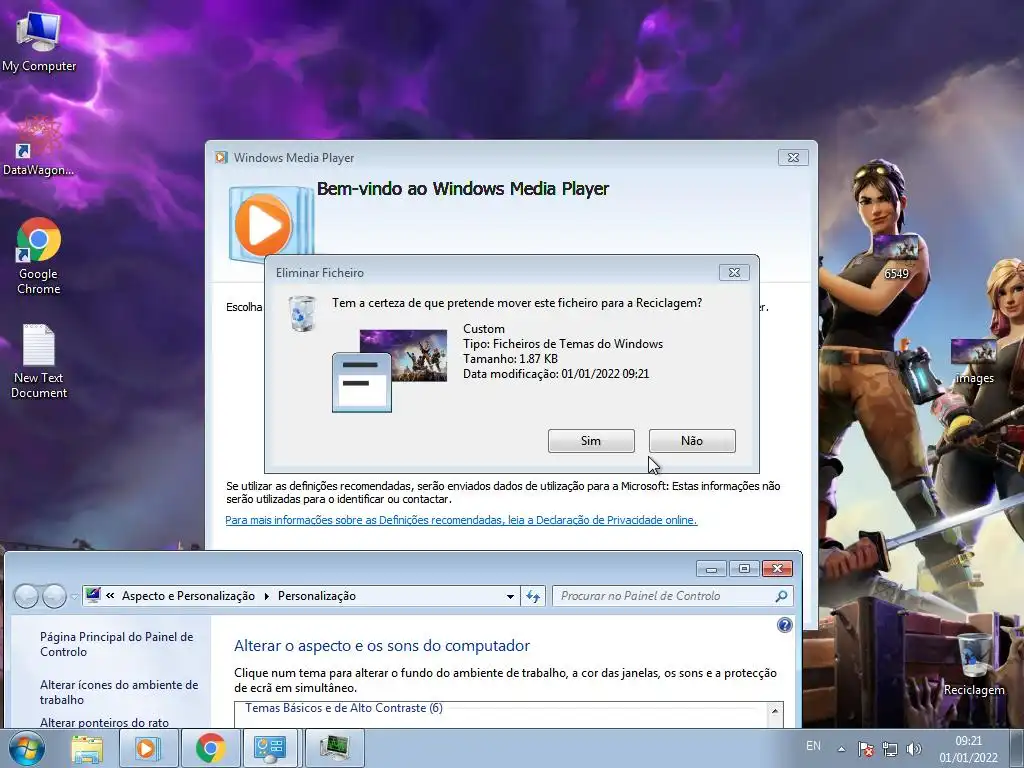Click the breadcrumb overflow chevrons
This screenshot has width=1024, height=768.
point(110,596)
